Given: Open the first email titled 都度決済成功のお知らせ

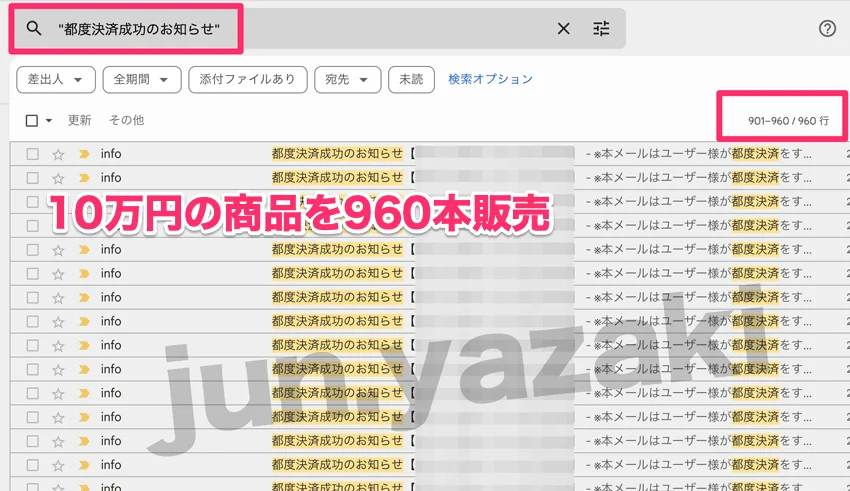Looking at the screenshot, I should [337, 154].
